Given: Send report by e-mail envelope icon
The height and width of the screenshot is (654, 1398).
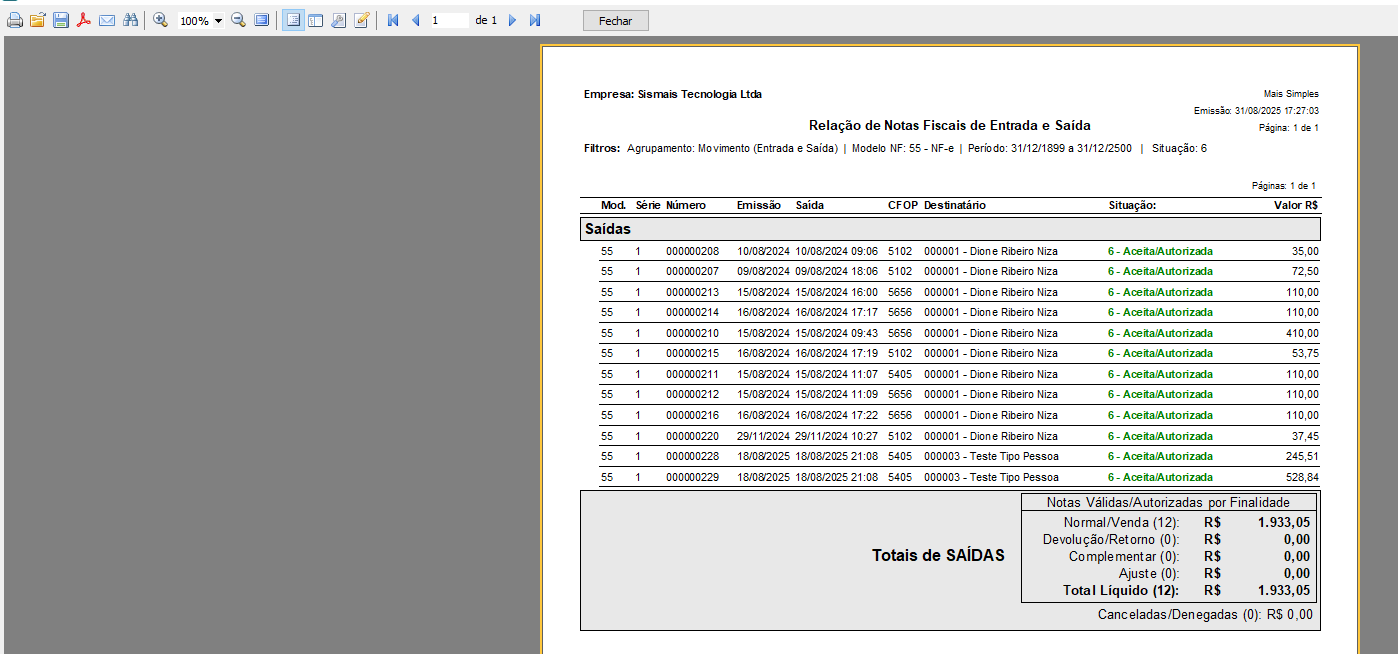Looking at the screenshot, I should tap(107, 20).
